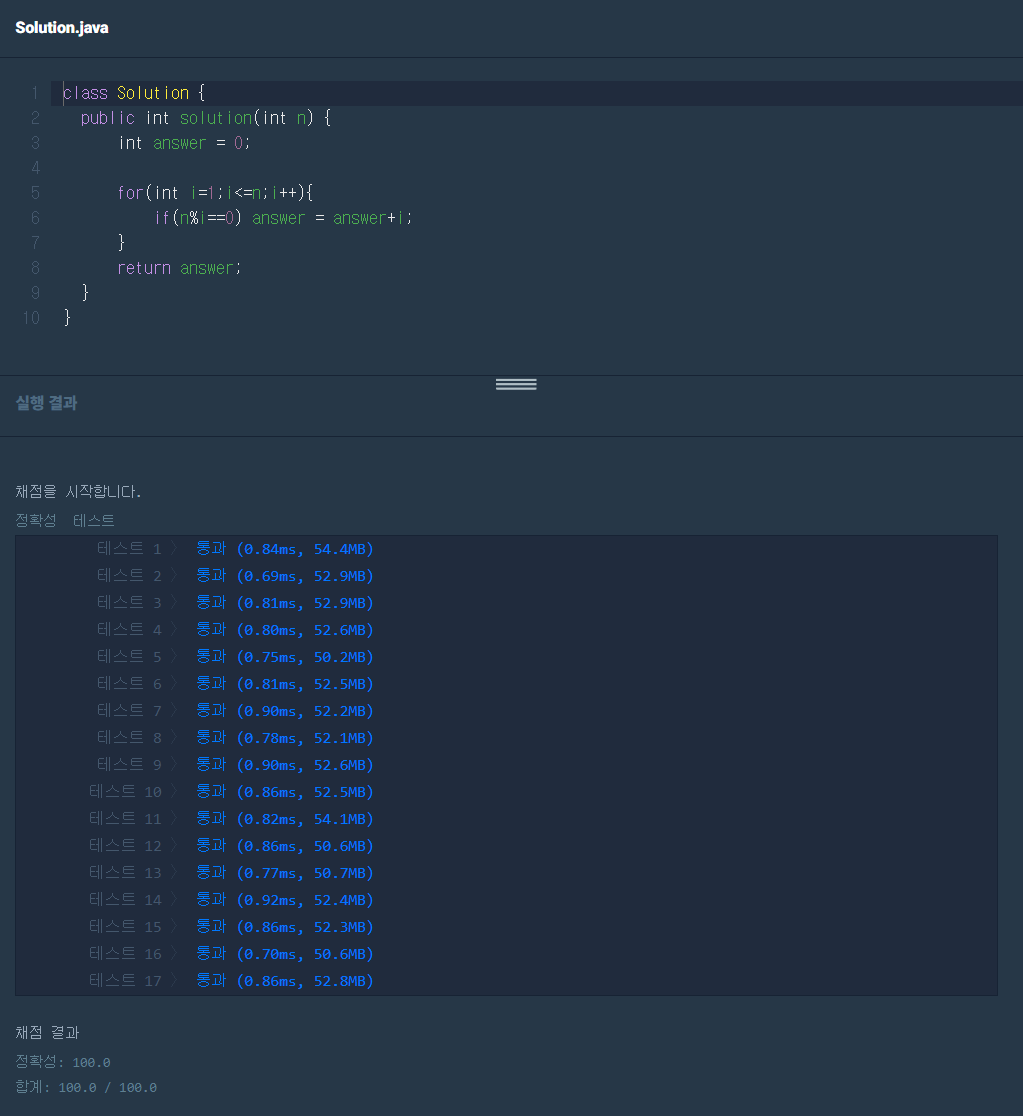
Task: Click 테스트 17 result '0.86ms, 52.8MB'
Action: point(305,982)
